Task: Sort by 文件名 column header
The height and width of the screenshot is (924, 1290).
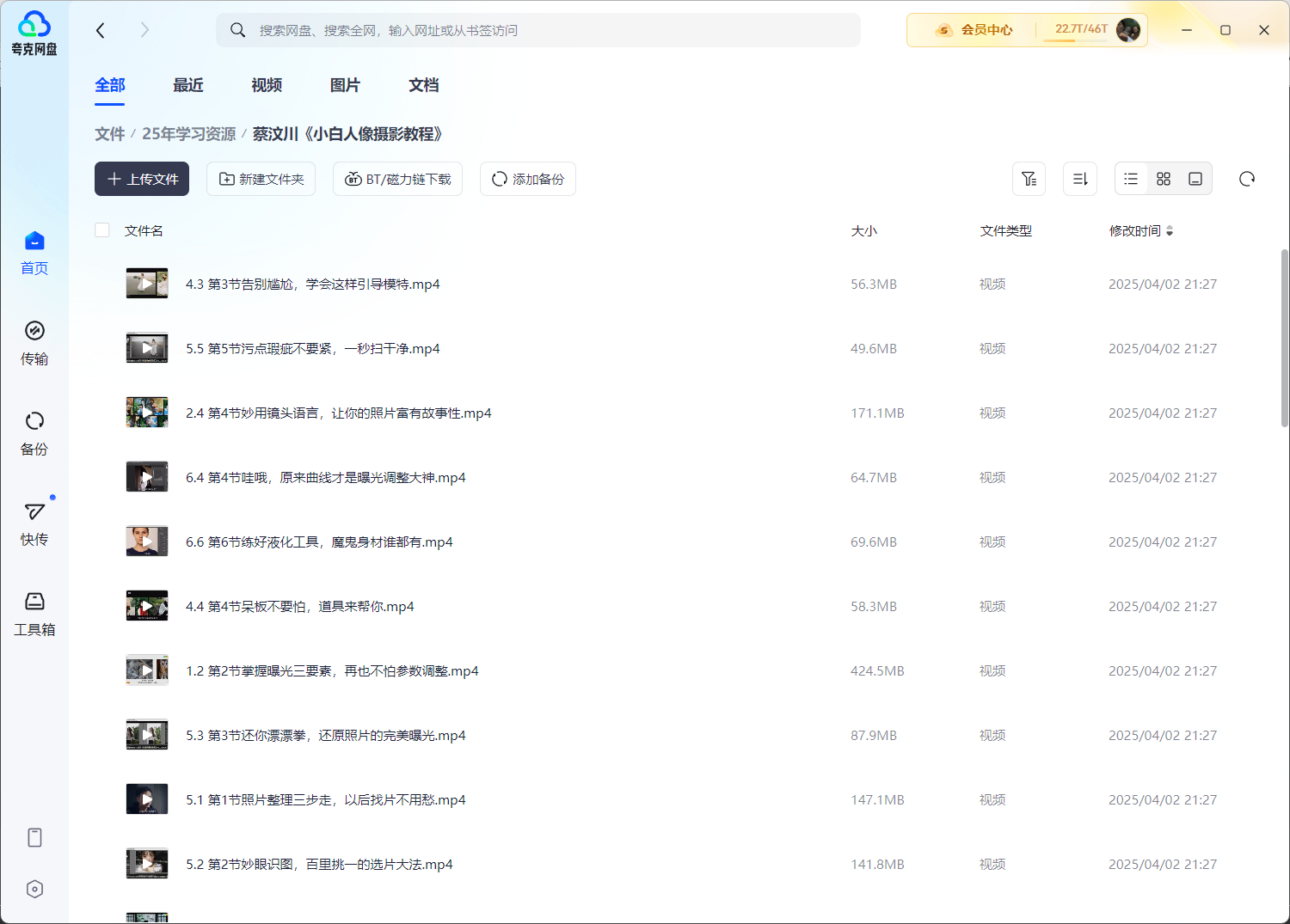Action: 144,231
